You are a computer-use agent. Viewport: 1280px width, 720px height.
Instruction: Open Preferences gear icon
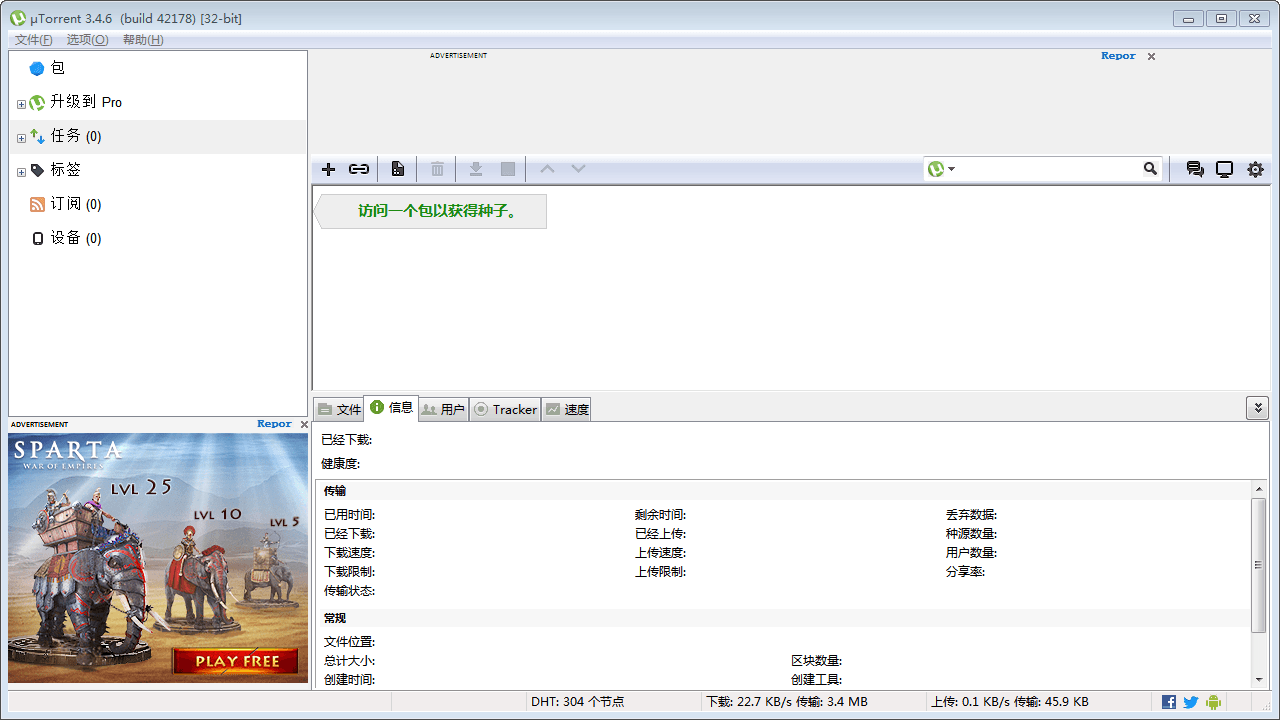click(x=1255, y=169)
